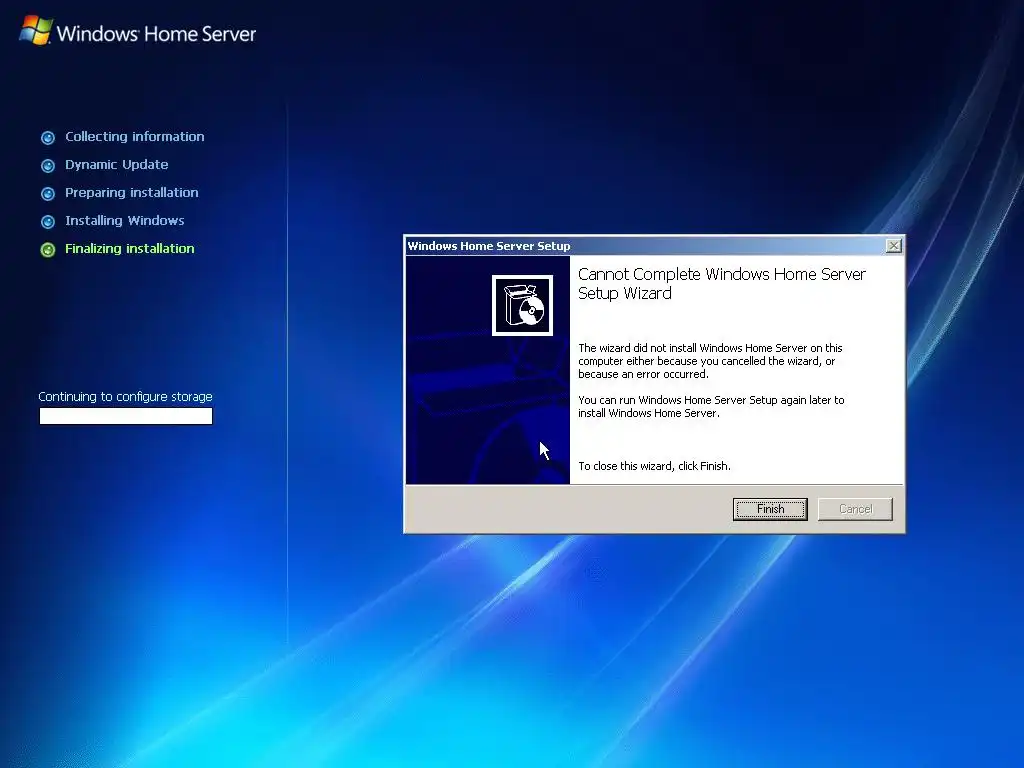The height and width of the screenshot is (768, 1024).
Task: Click the Cannot Complete Windows Home Server heading
Action: [722, 283]
